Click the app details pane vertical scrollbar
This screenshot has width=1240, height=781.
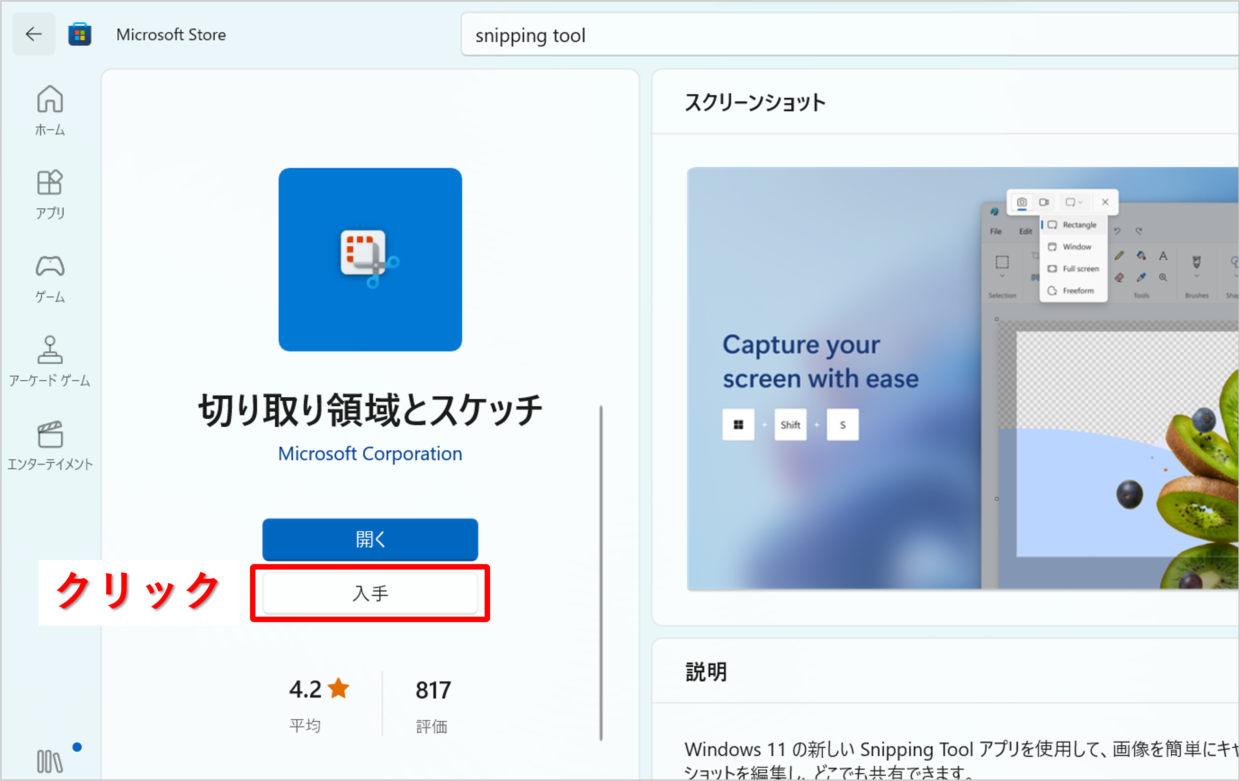(601, 573)
